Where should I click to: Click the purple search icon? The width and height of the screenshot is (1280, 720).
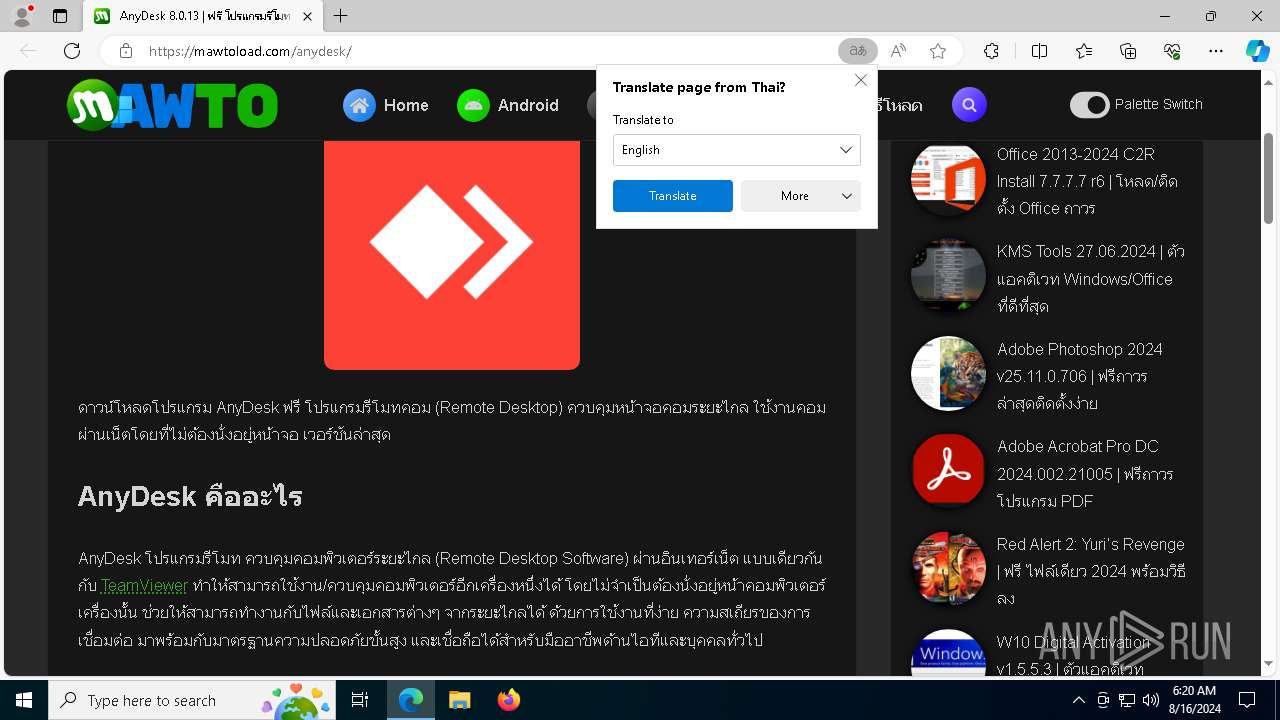point(968,104)
